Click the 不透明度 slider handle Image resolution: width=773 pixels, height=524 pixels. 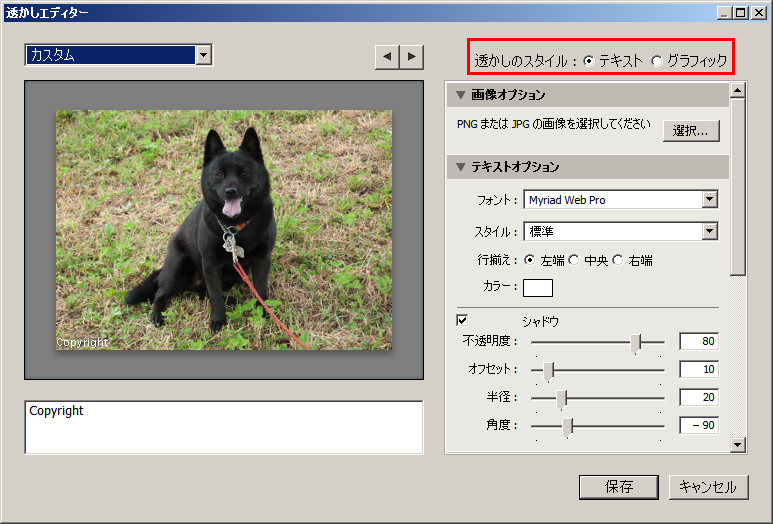[636, 342]
